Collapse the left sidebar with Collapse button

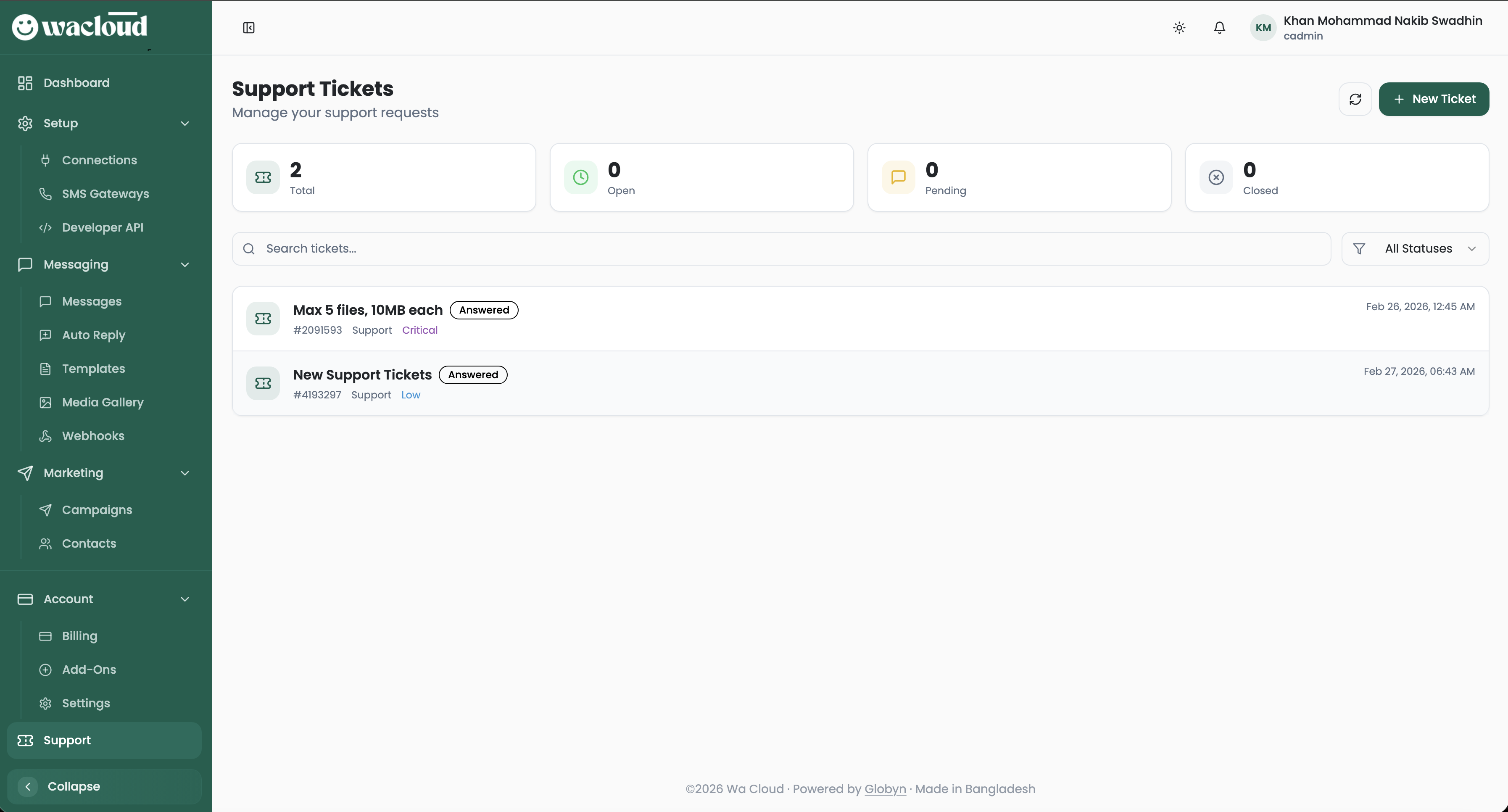[x=104, y=786]
